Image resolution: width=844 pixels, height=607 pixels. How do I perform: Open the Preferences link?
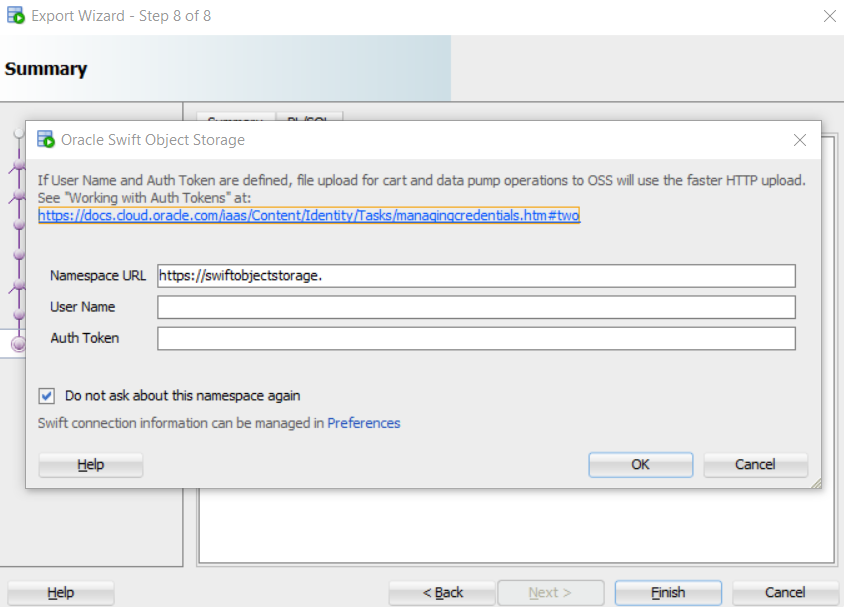pyautogui.click(x=363, y=423)
